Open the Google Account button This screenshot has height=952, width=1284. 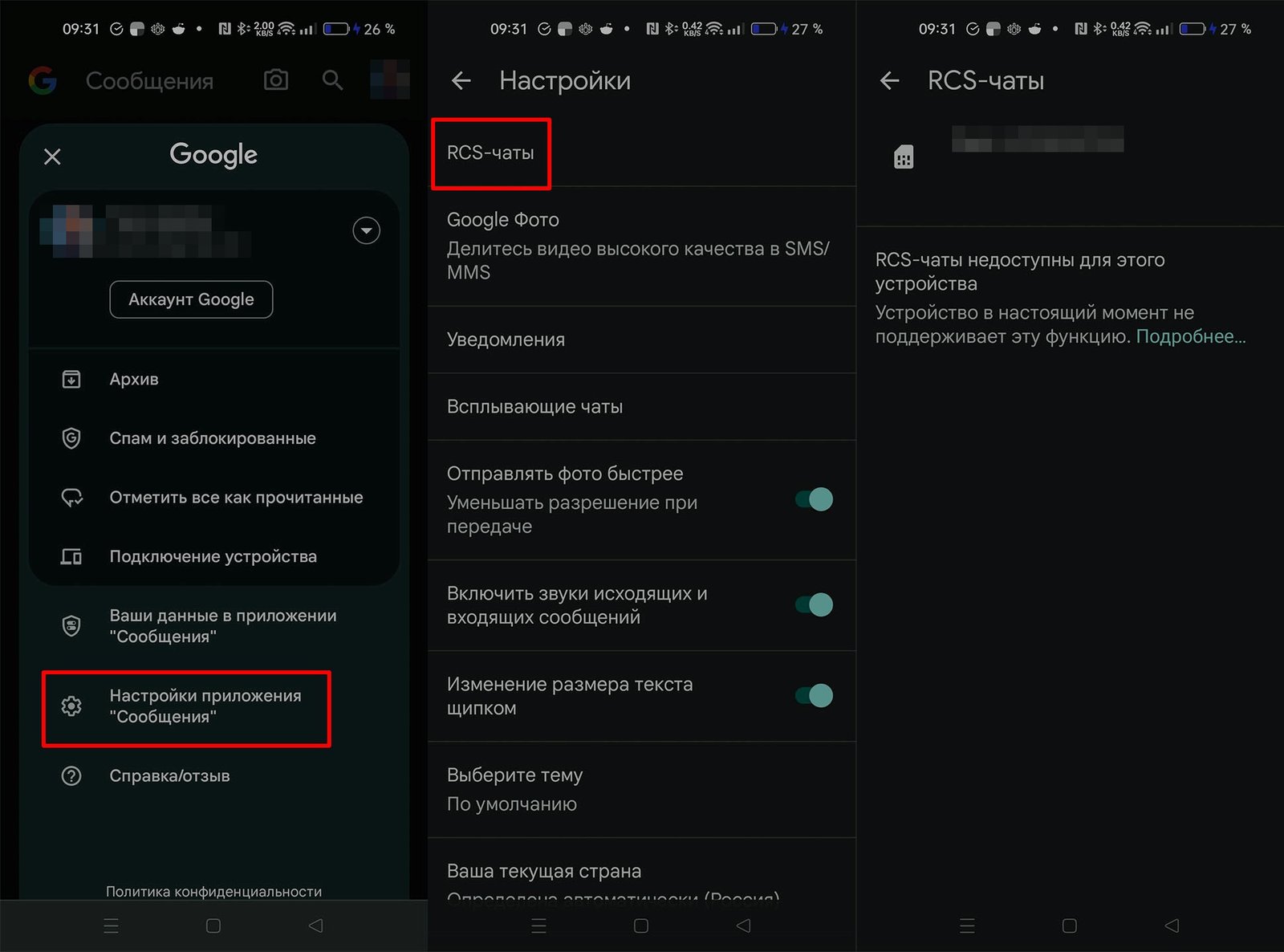(191, 299)
